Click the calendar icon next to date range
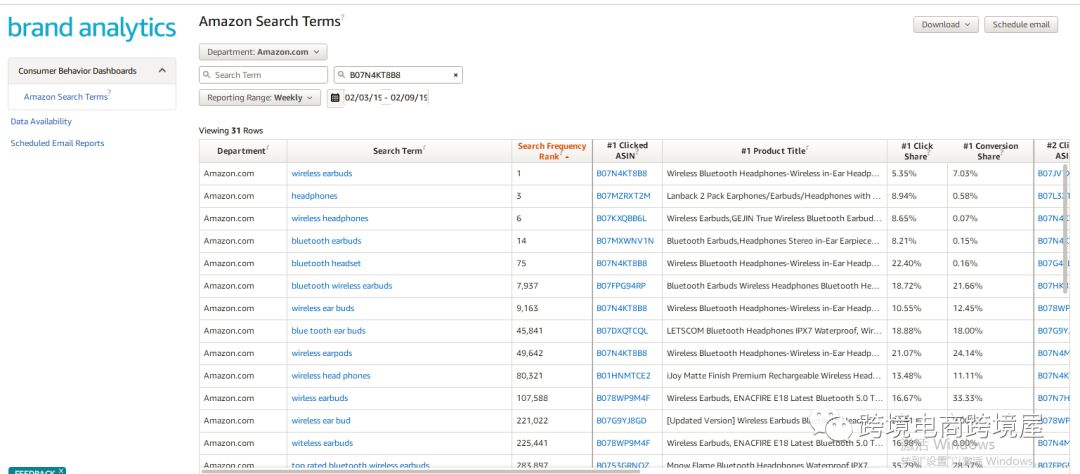1080x474 pixels. click(x=335, y=98)
